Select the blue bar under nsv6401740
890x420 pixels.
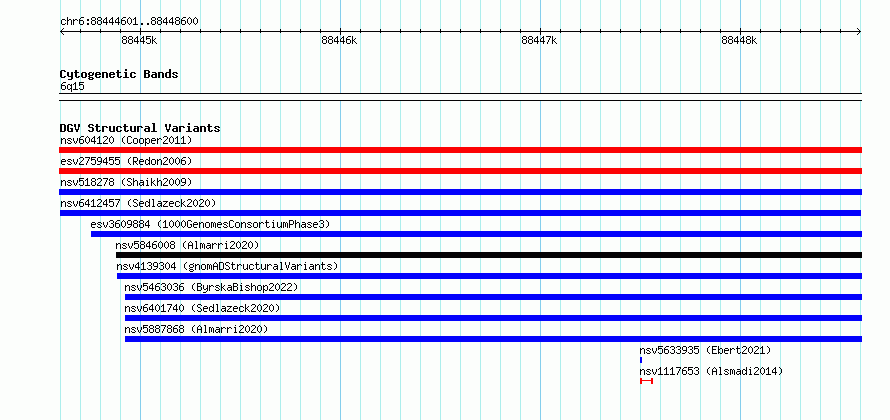493,318
